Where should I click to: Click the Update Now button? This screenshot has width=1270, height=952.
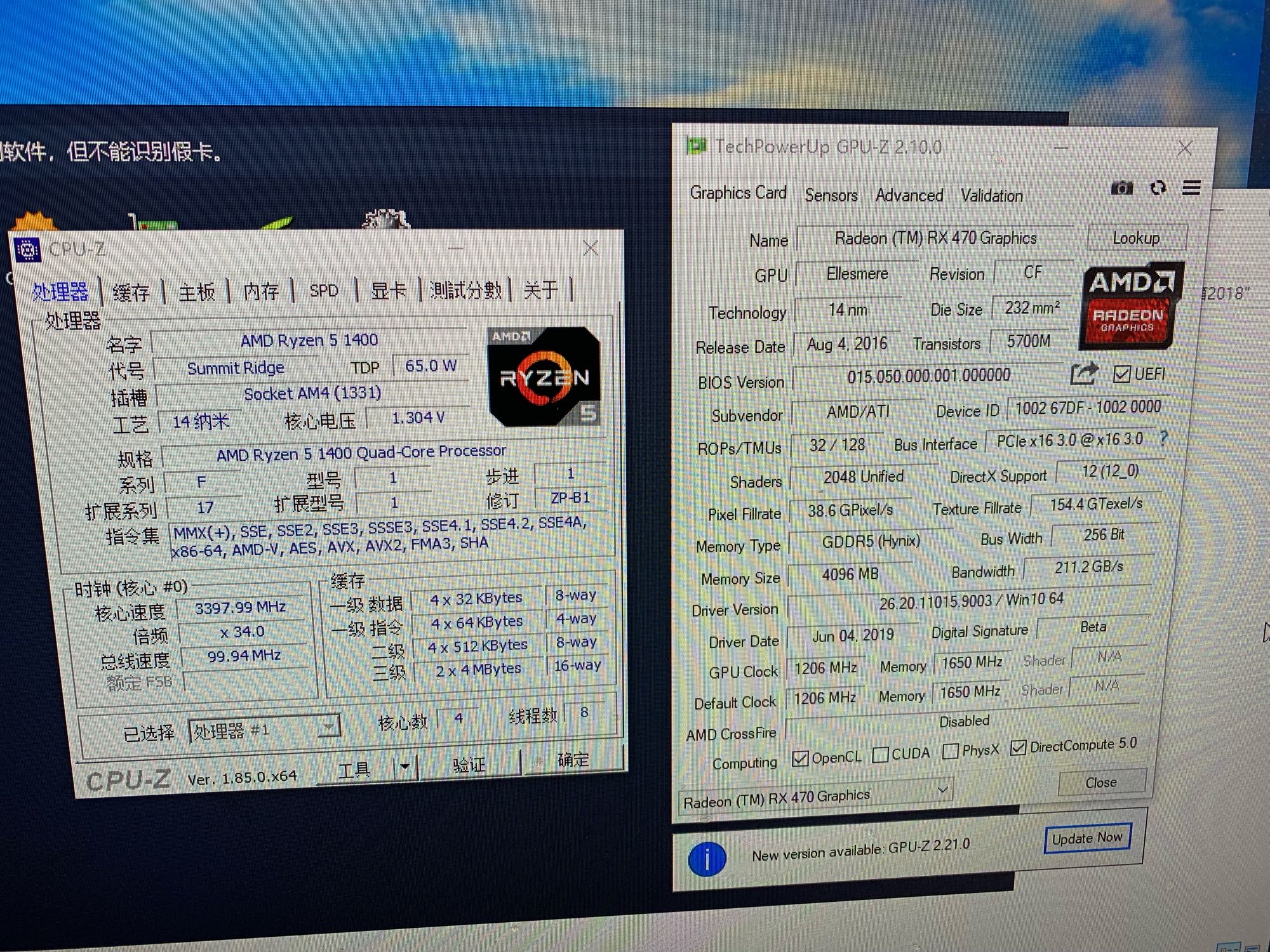(x=1086, y=838)
